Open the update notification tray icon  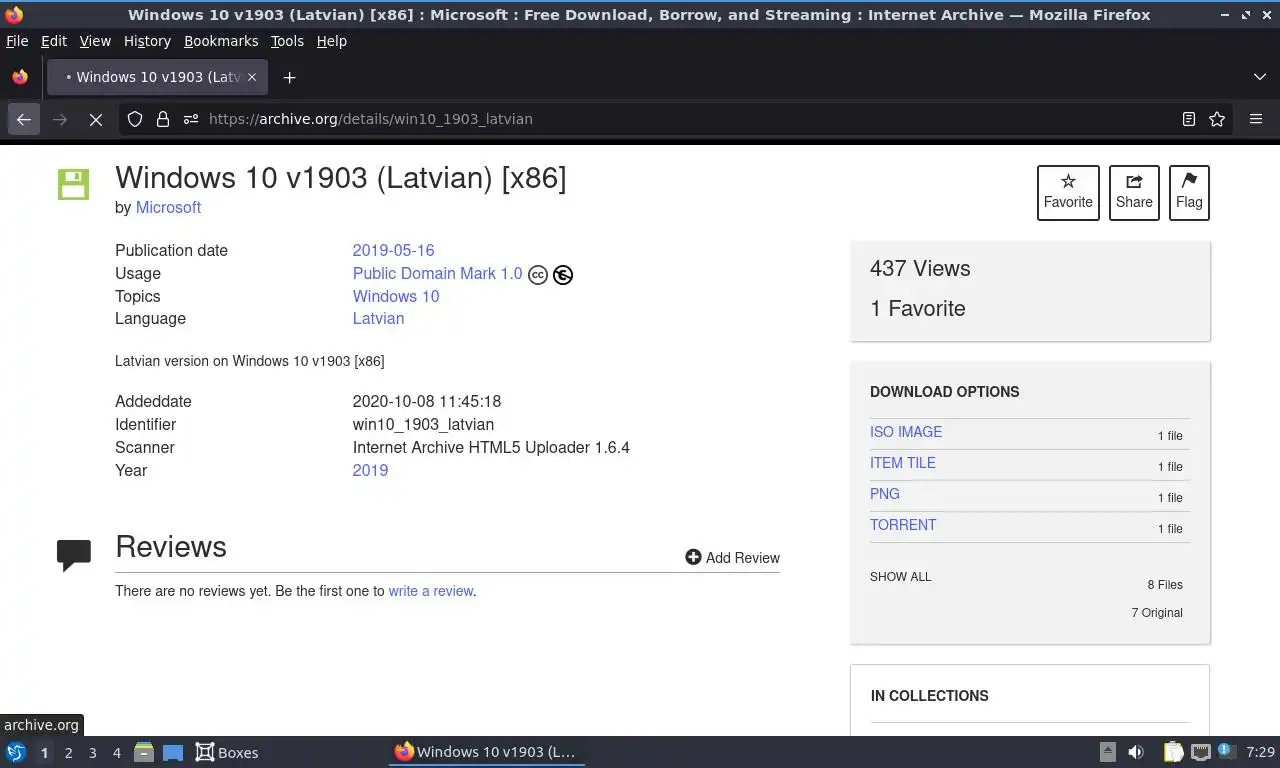tap(1226, 752)
